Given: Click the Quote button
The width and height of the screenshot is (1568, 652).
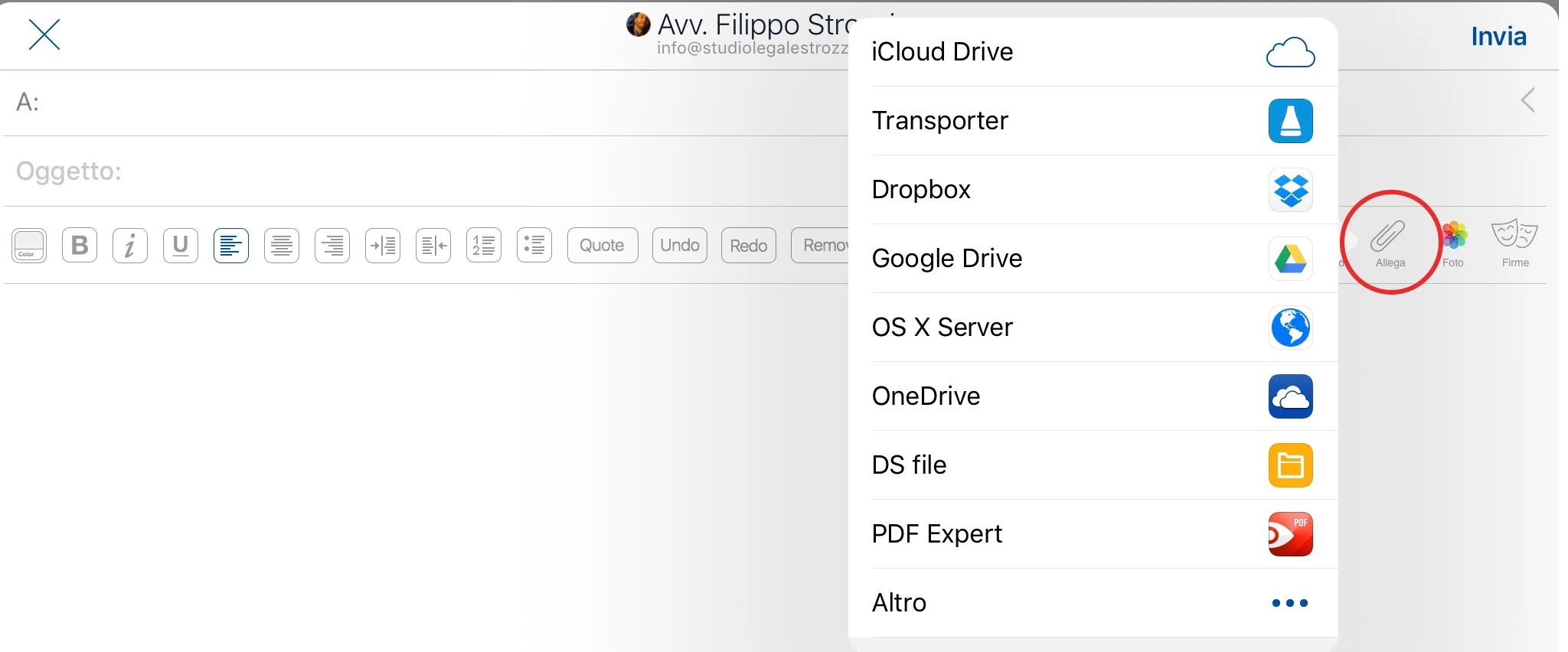Looking at the screenshot, I should tap(603, 246).
